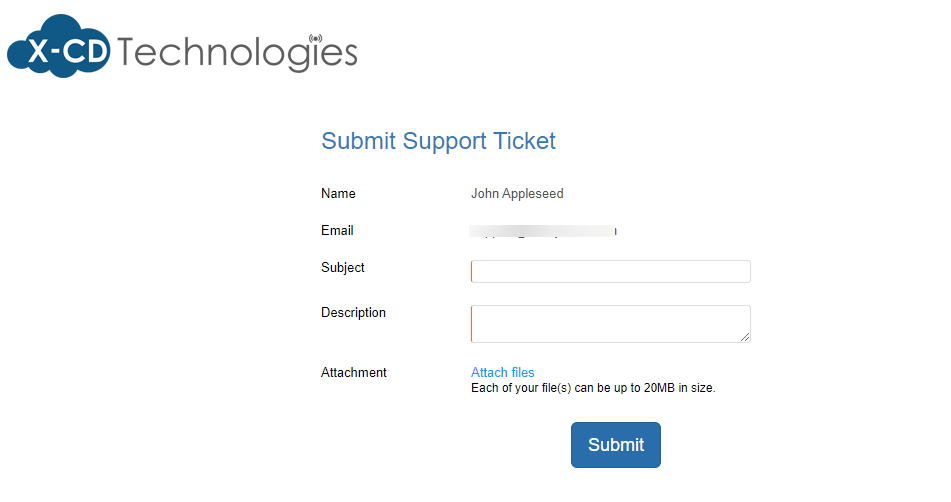Screen dimensions: 951x502
Task: Click the word Ticket in the heading
Action: pos(525,141)
